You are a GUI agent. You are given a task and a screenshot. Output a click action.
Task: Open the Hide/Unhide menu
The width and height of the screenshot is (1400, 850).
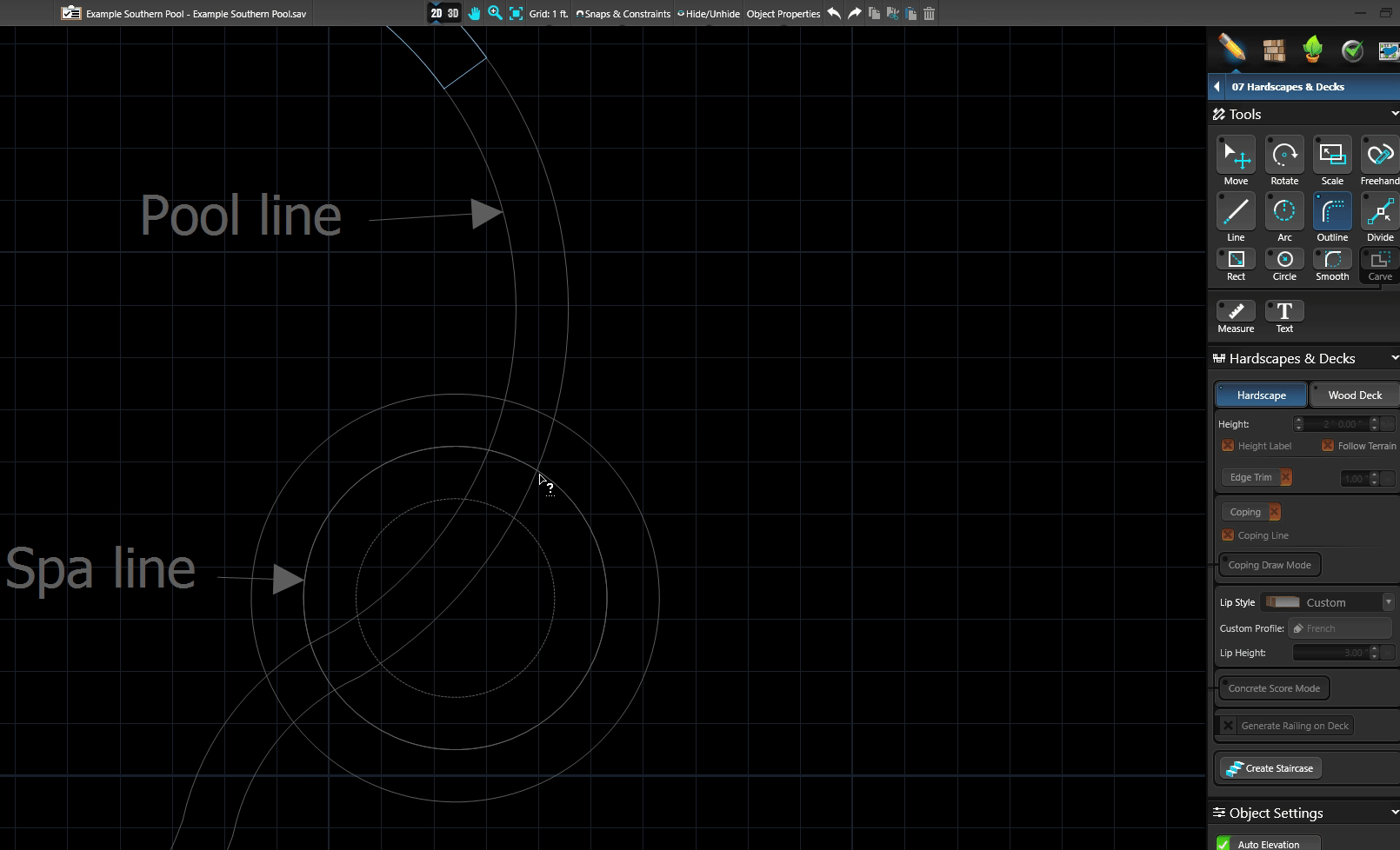pyautogui.click(x=709, y=14)
